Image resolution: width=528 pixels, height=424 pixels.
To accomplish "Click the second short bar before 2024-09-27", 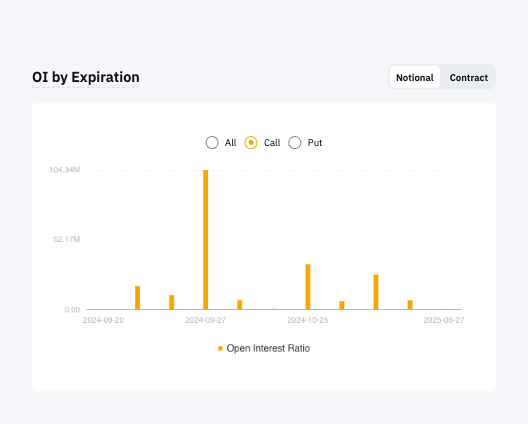I will 171,302.
